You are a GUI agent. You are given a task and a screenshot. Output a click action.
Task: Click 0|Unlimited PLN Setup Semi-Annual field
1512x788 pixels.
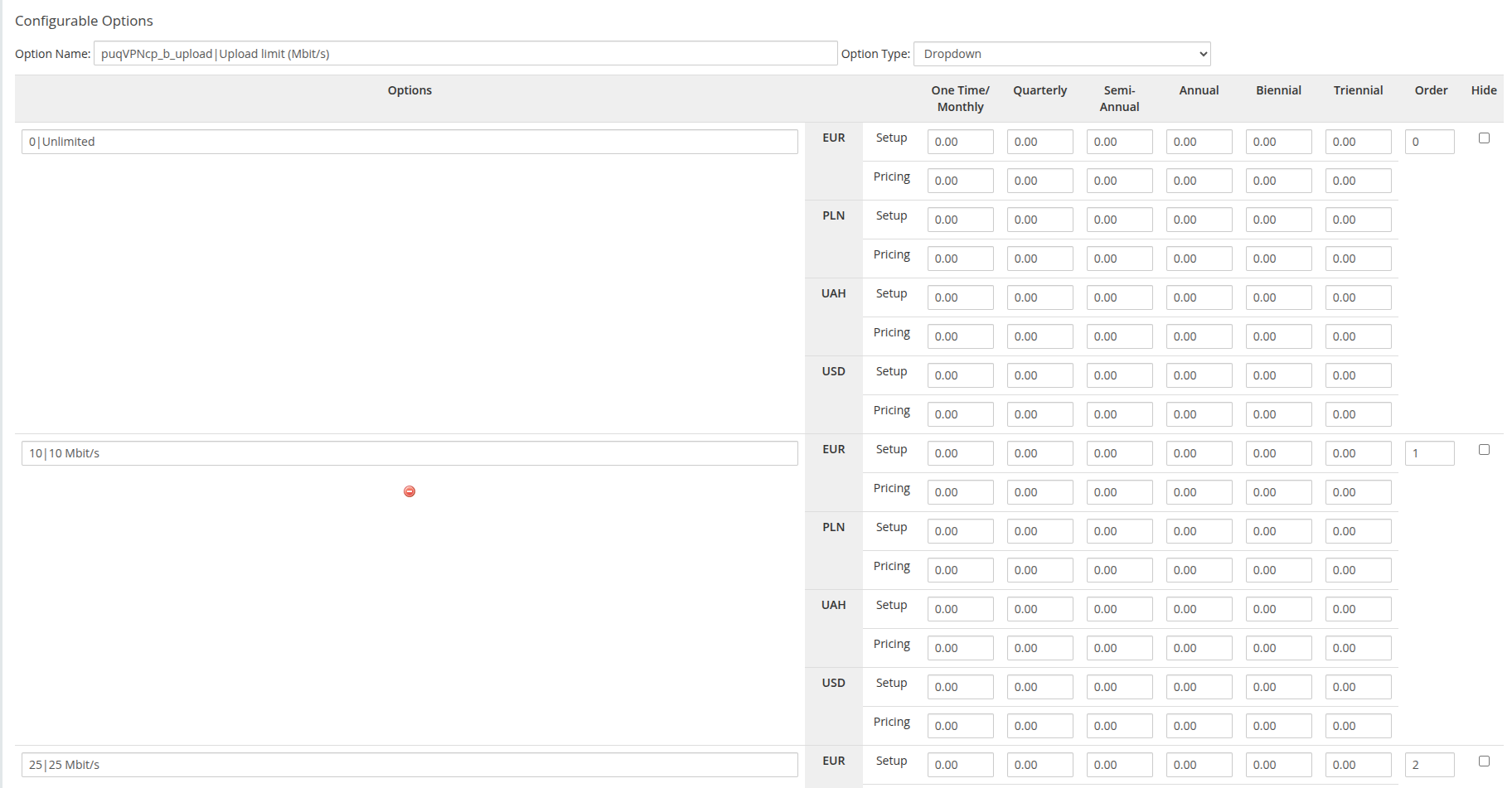(x=1120, y=220)
